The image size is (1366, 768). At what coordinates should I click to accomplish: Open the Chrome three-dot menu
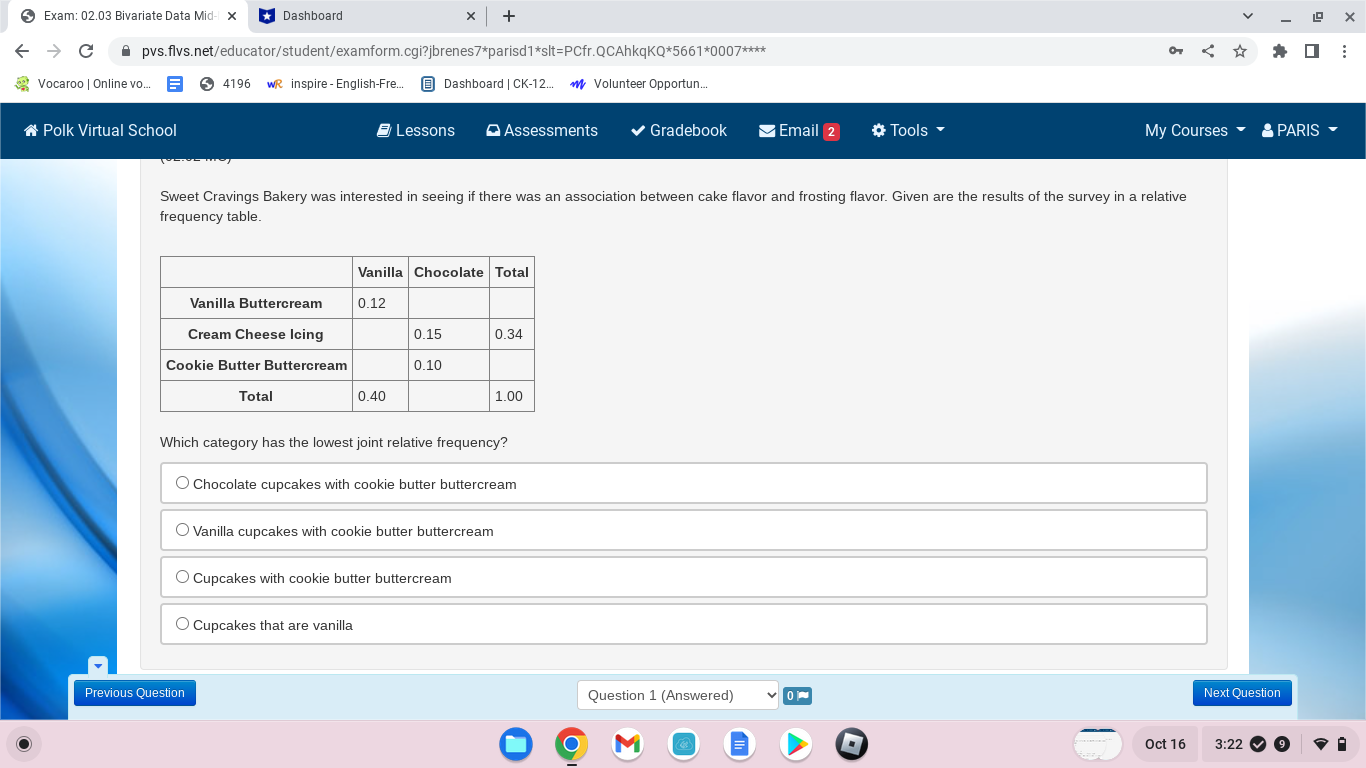tap(1344, 51)
